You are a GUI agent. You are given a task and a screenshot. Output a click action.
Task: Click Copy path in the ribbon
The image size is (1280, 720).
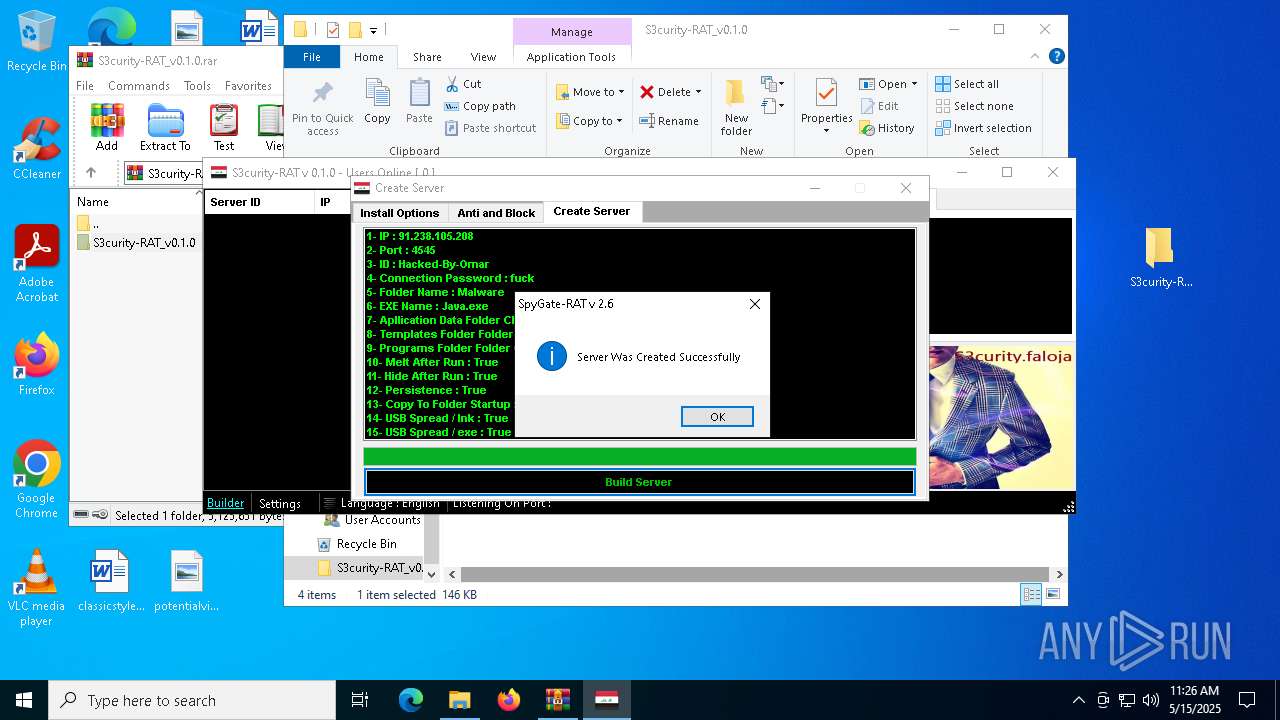(x=480, y=106)
